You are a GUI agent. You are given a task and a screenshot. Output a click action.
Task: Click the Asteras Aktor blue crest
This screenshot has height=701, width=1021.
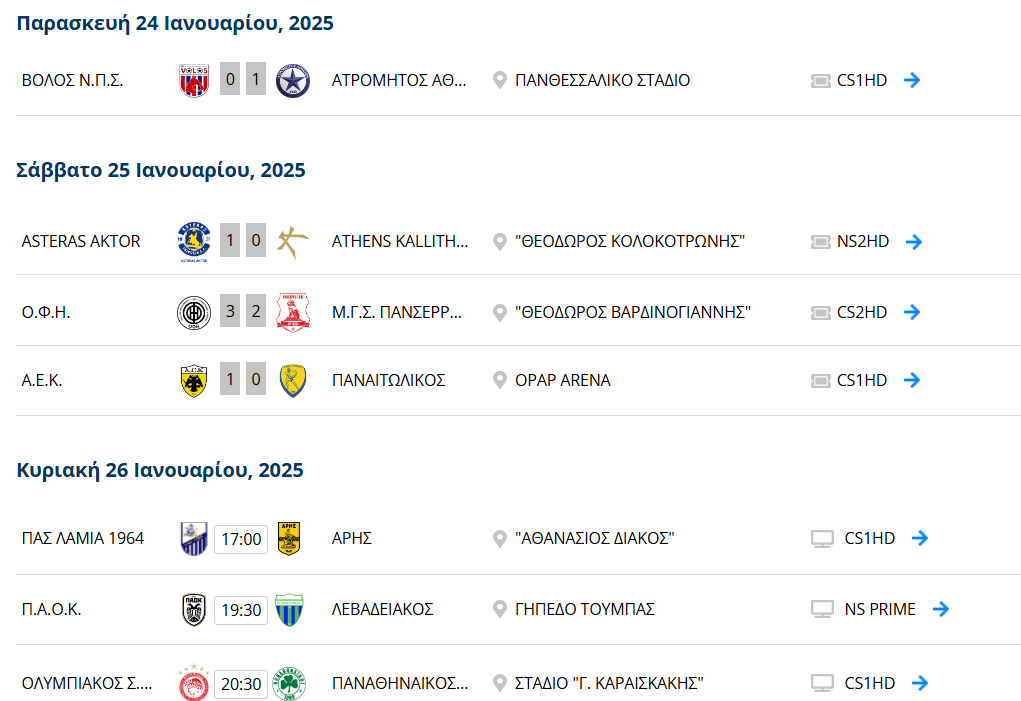[194, 241]
